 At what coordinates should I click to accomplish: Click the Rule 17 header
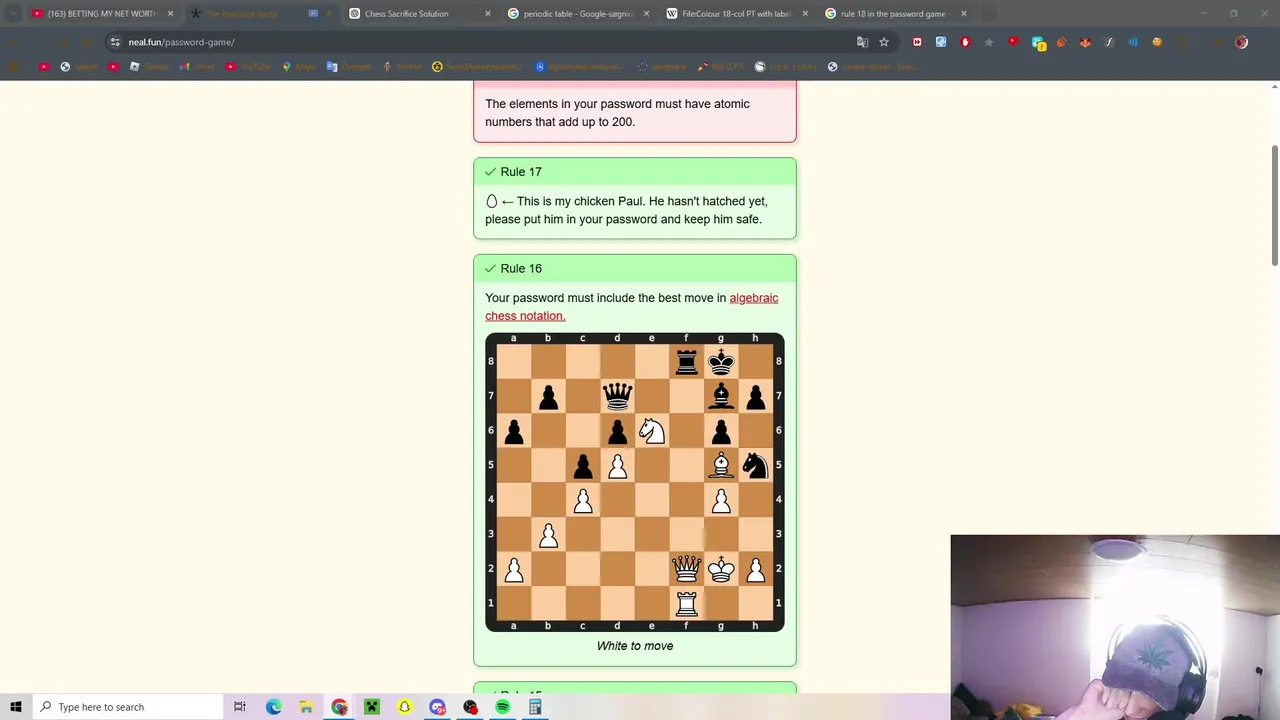point(635,172)
